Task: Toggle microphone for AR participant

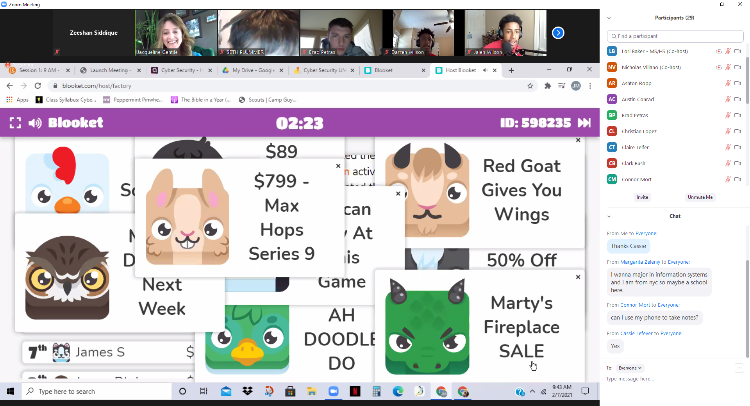Action: point(728,83)
